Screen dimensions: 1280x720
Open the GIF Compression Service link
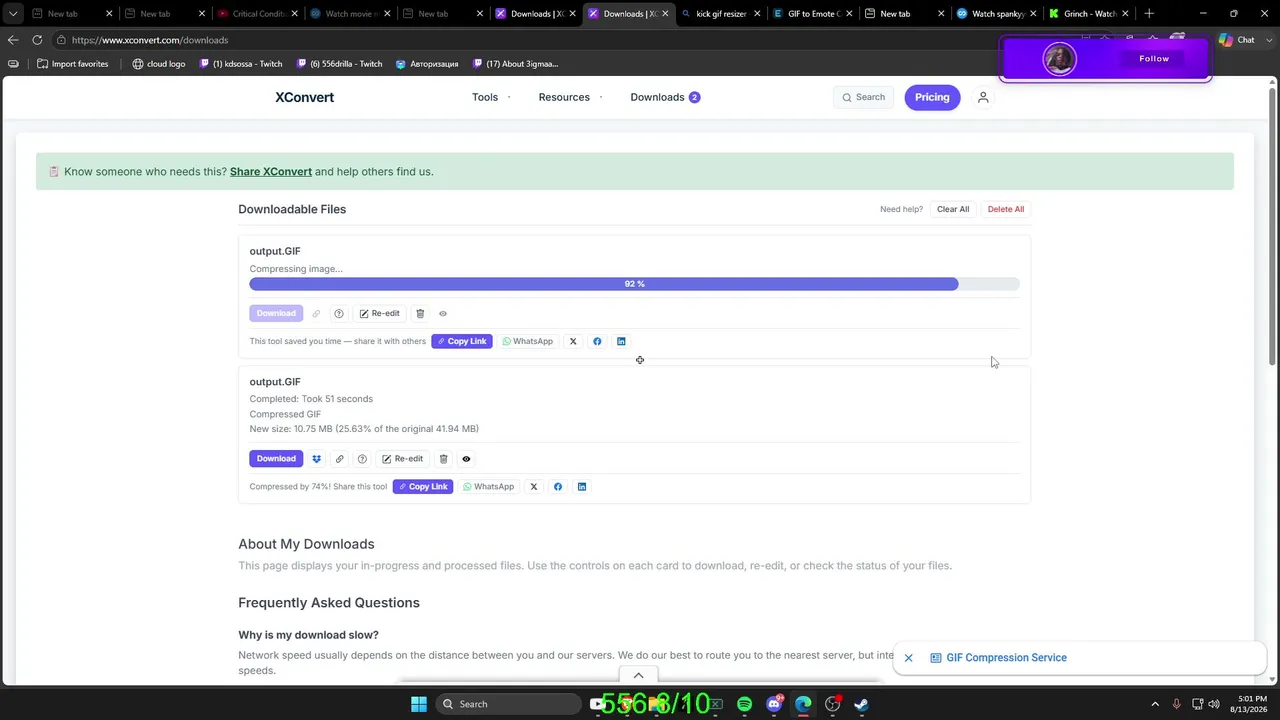[1006, 658]
